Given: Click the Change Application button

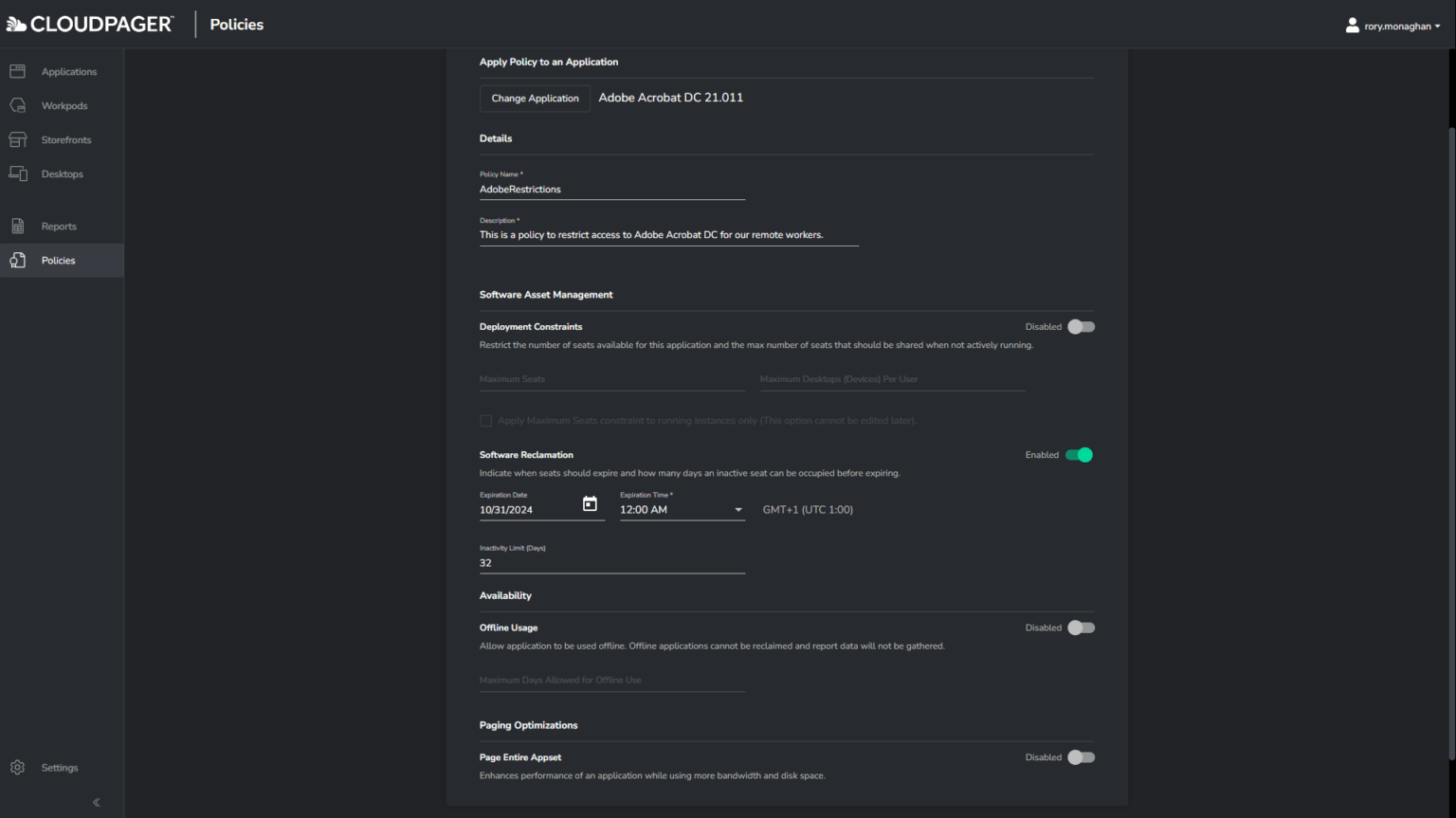Looking at the screenshot, I should pos(535,99).
